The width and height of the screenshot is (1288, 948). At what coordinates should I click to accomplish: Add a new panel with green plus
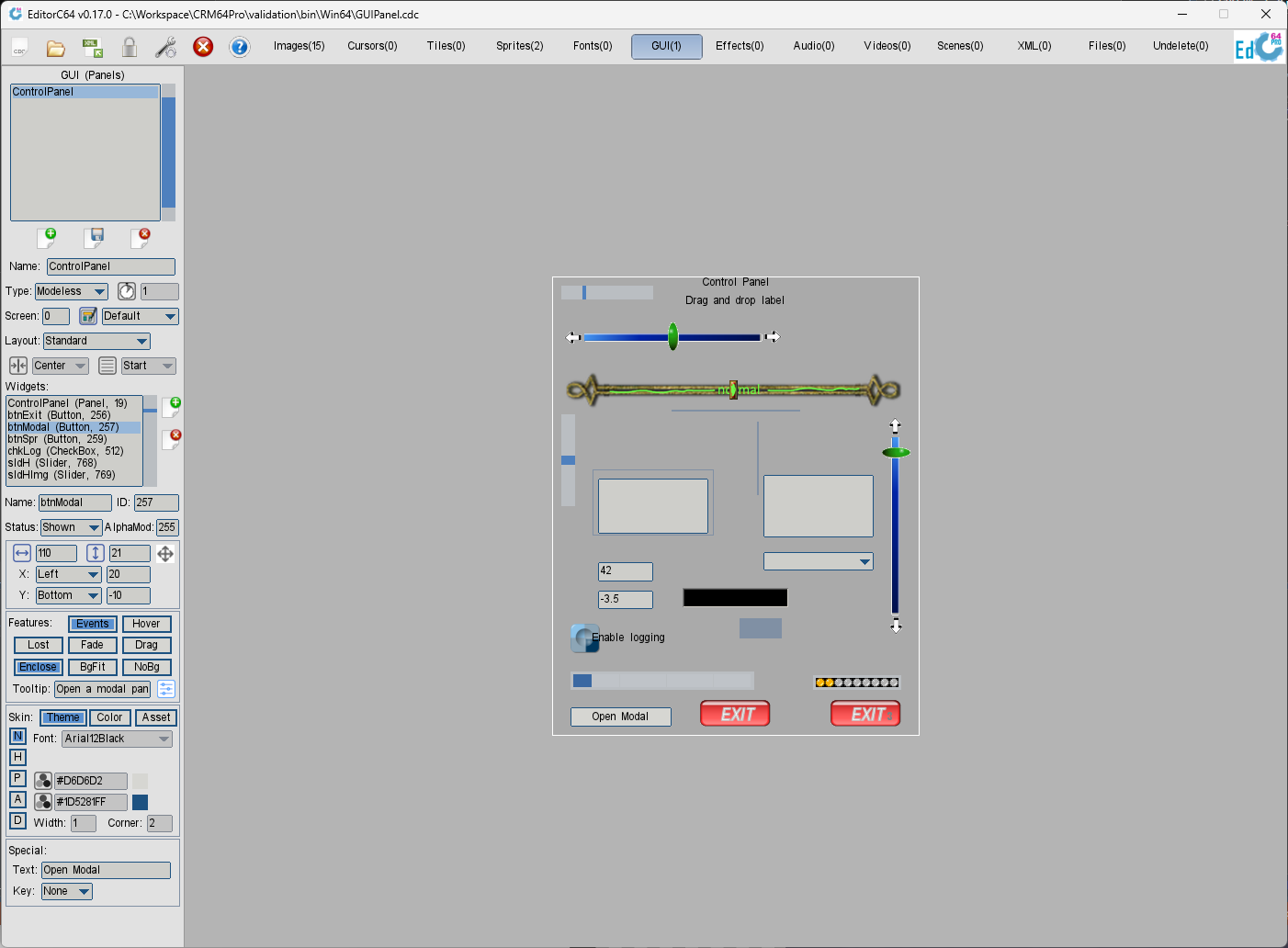pos(47,238)
